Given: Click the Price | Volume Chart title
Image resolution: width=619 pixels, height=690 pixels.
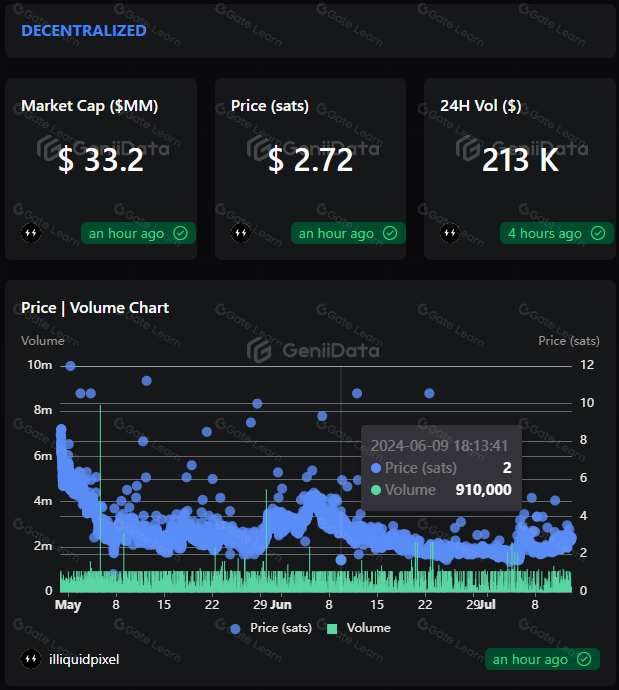Looking at the screenshot, I should coord(95,308).
